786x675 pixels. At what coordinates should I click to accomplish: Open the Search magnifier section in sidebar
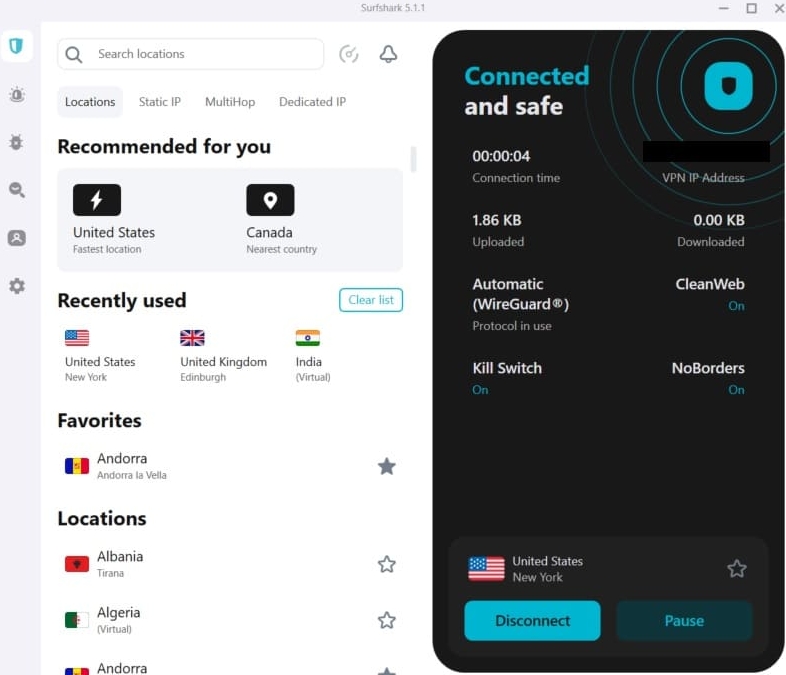click(16, 190)
